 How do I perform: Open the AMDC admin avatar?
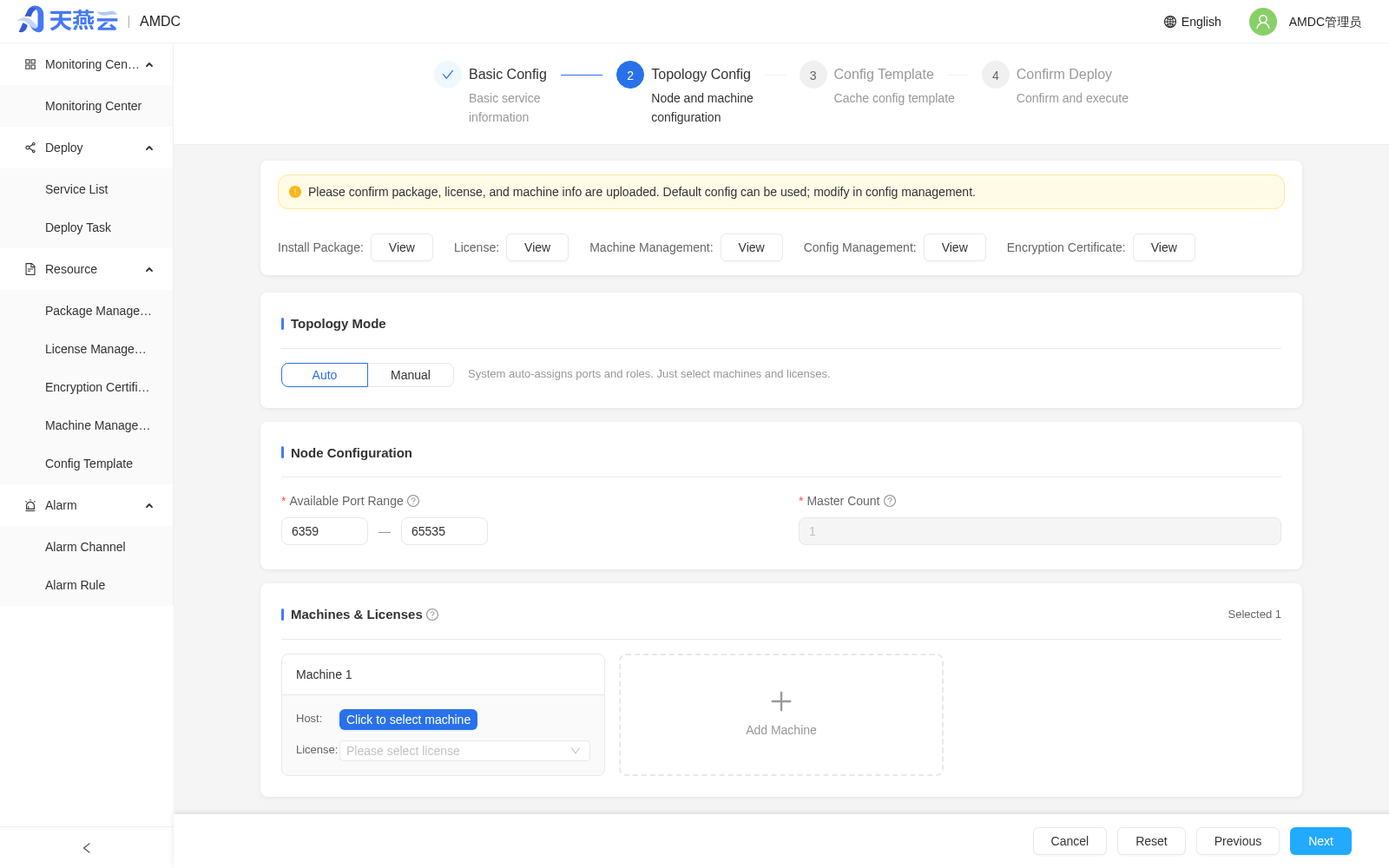point(1263,22)
